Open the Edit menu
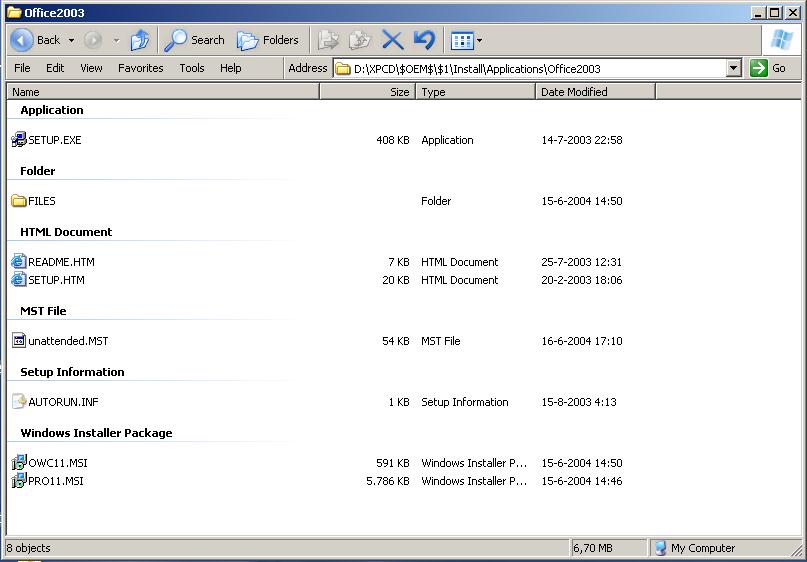Image resolution: width=807 pixels, height=562 pixels. tap(55, 68)
